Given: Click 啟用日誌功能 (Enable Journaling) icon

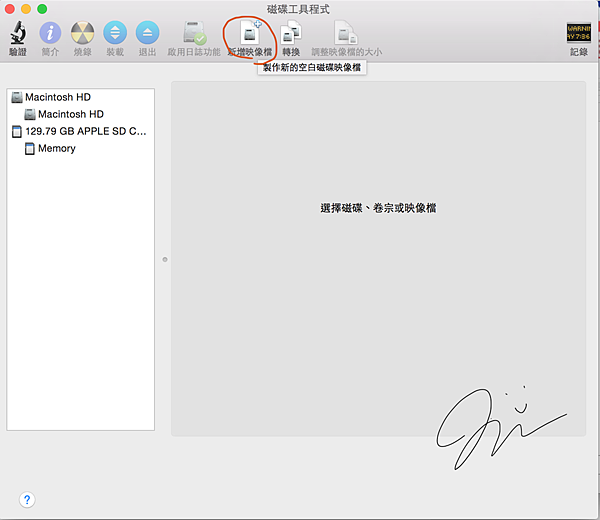Looking at the screenshot, I should tap(194, 33).
